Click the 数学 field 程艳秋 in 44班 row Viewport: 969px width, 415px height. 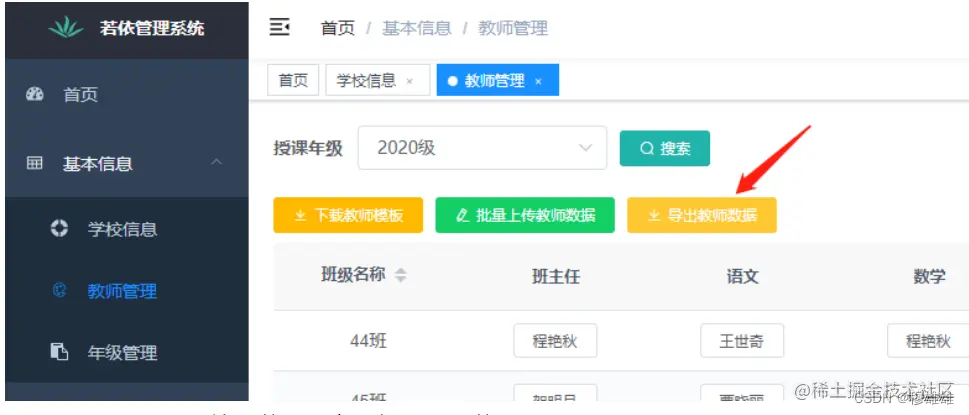click(928, 340)
